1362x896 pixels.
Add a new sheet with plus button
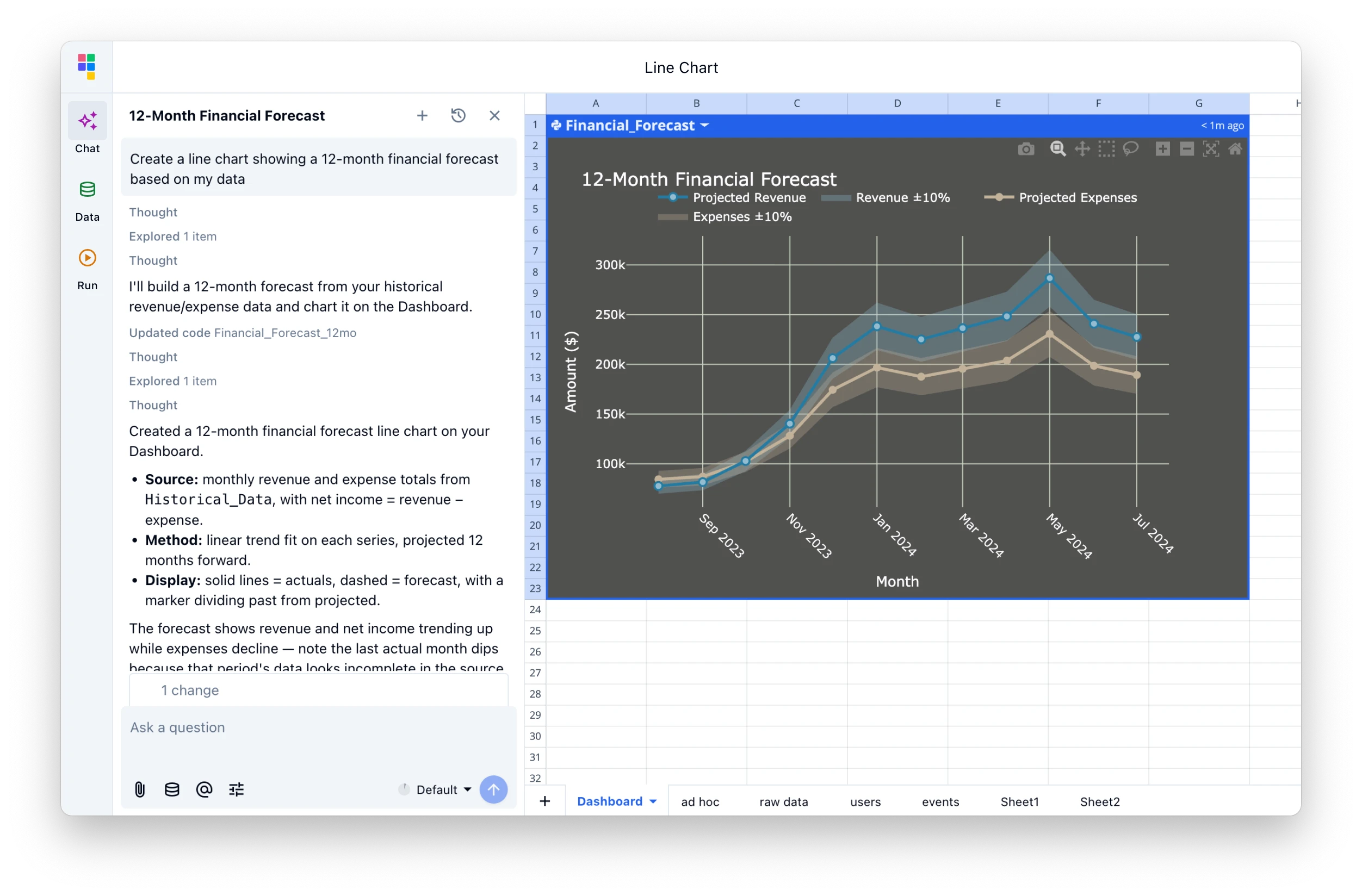pos(544,801)
